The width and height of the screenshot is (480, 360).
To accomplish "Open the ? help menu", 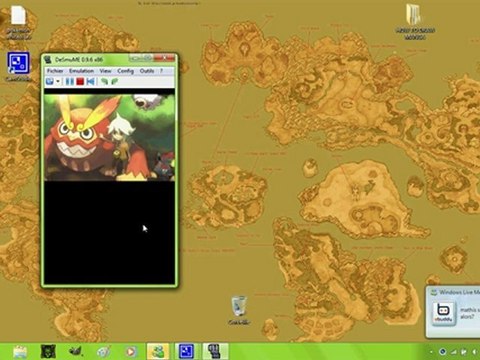I will click(161, 71).
